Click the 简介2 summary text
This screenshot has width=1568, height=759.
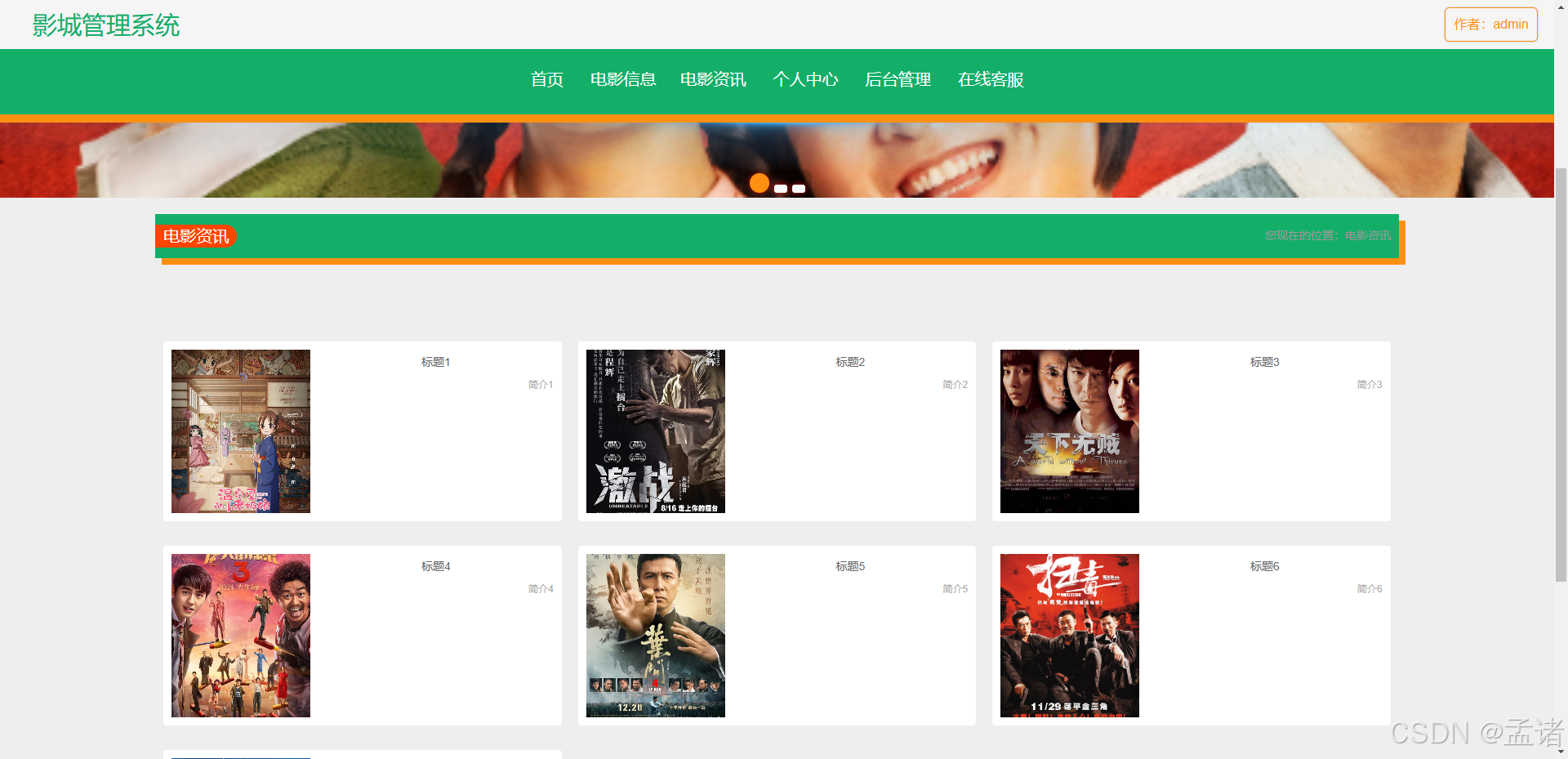(955, 384)
